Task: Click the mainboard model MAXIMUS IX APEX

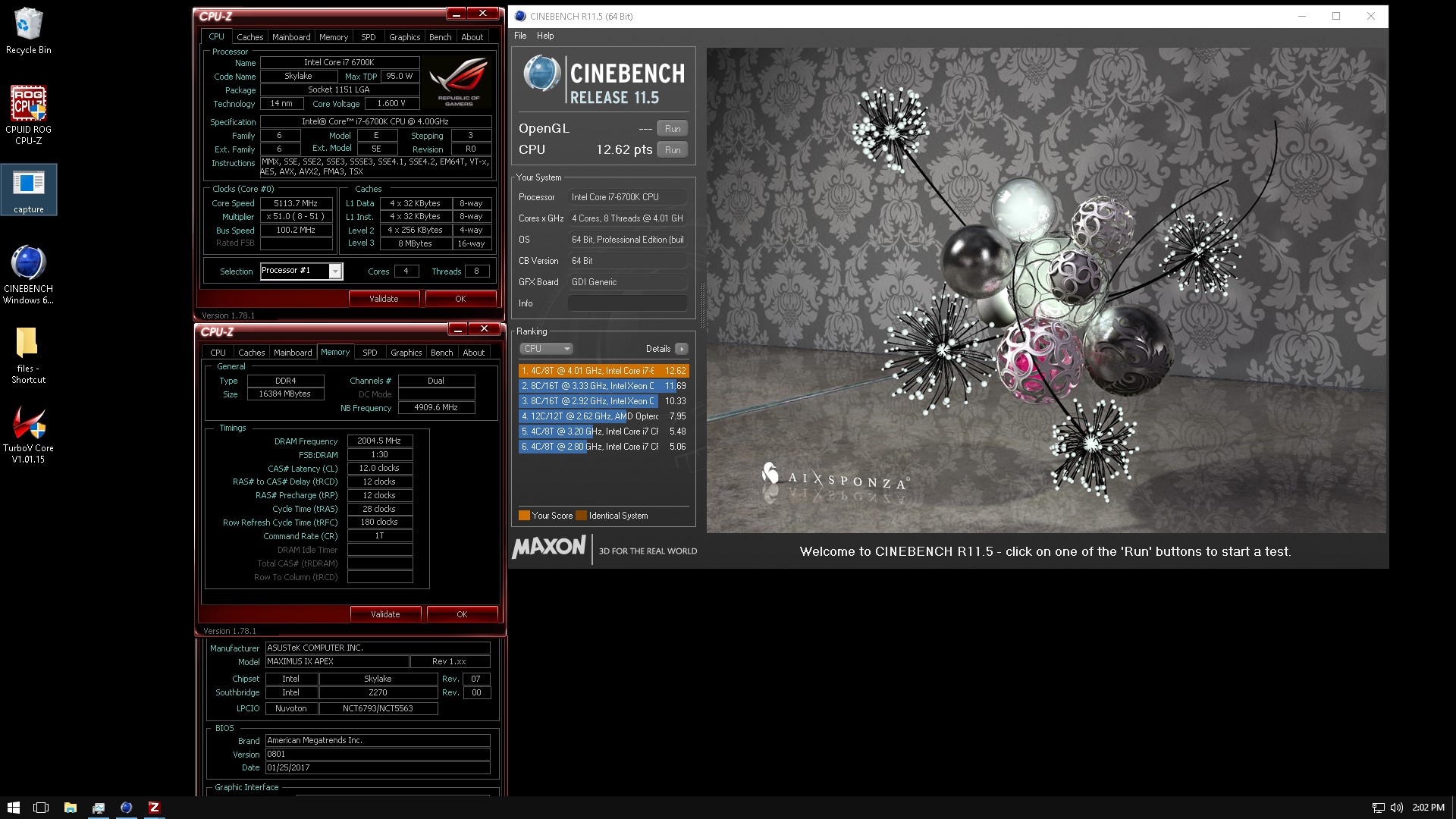Action: coord(337,662)
